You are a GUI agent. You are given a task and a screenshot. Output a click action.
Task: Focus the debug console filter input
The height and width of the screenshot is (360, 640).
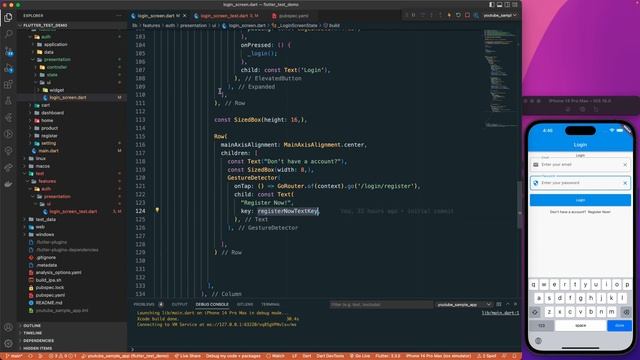[x=381, y=305]
